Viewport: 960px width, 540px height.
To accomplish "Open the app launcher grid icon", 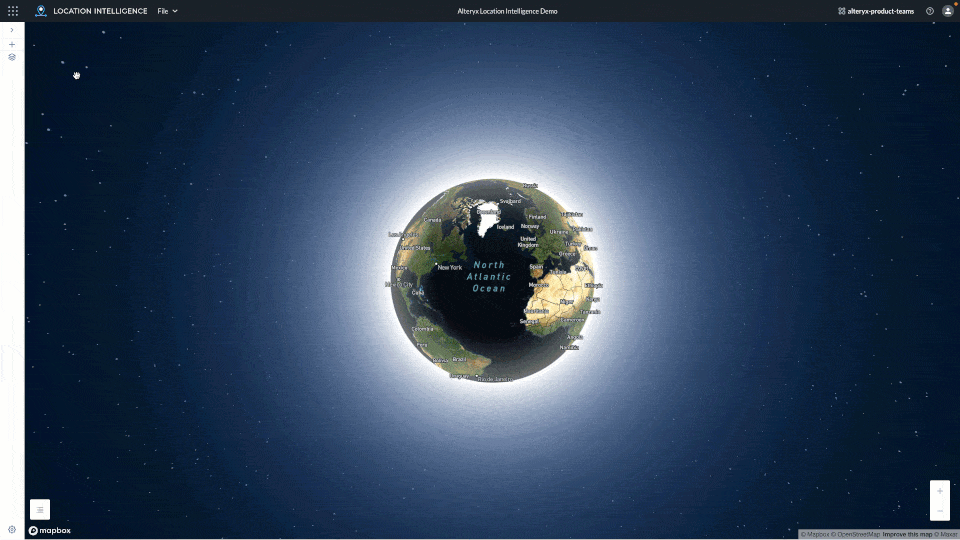I will 13,11.
